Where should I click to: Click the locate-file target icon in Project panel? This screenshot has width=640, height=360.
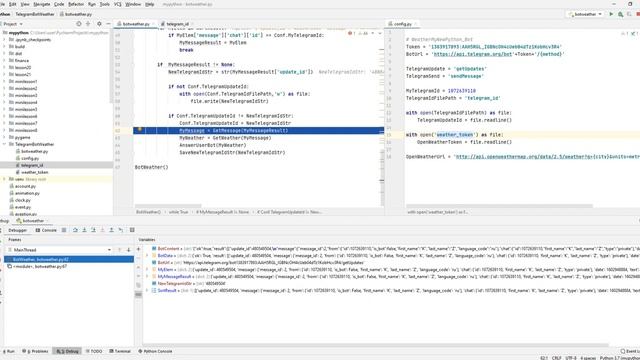coord(79,24)
